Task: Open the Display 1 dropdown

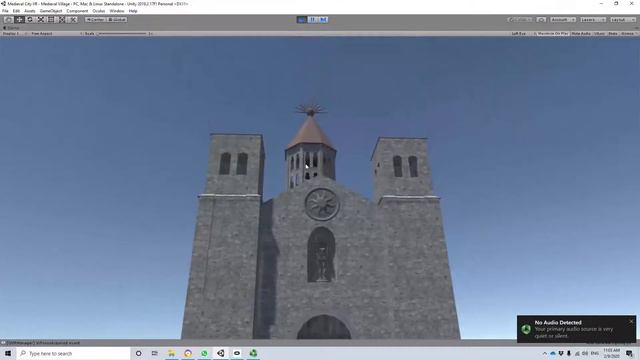Action: (x=14, y=33)
